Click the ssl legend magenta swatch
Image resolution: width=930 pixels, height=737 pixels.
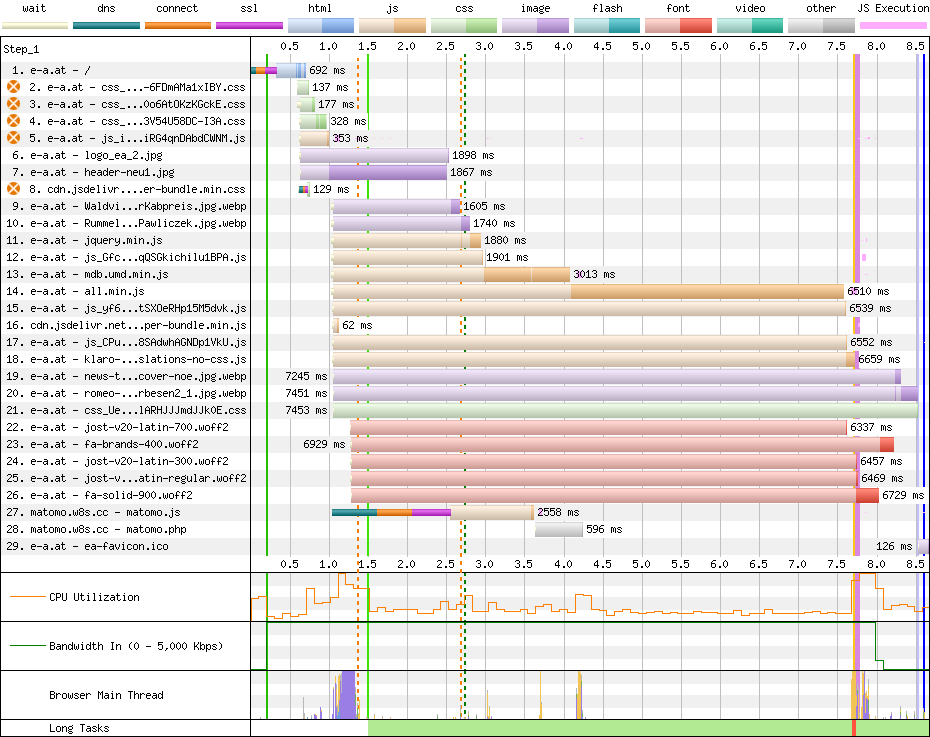[249, 25]
